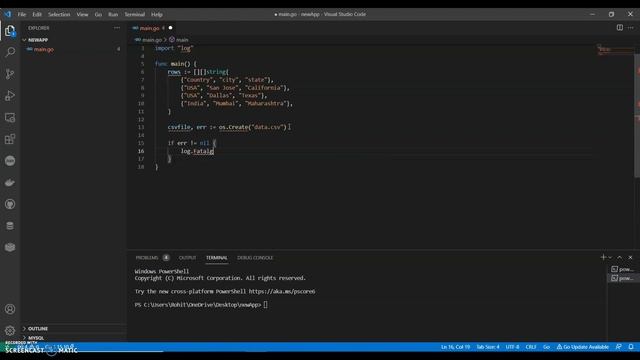The width and height of the screenshot is (640, 360).
Task: Click the editor vertical scrollbar
Action: (x=637, y=116)
